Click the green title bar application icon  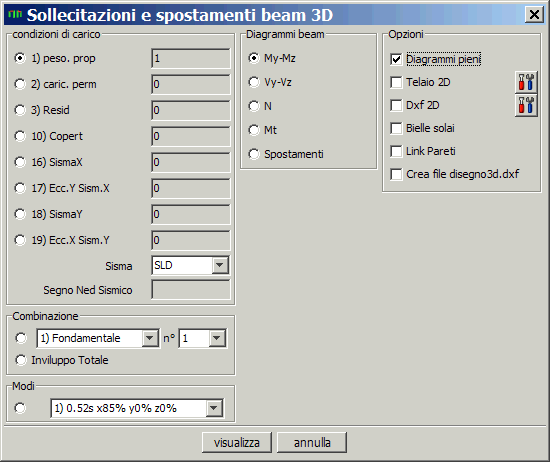(x=15, y=15)
